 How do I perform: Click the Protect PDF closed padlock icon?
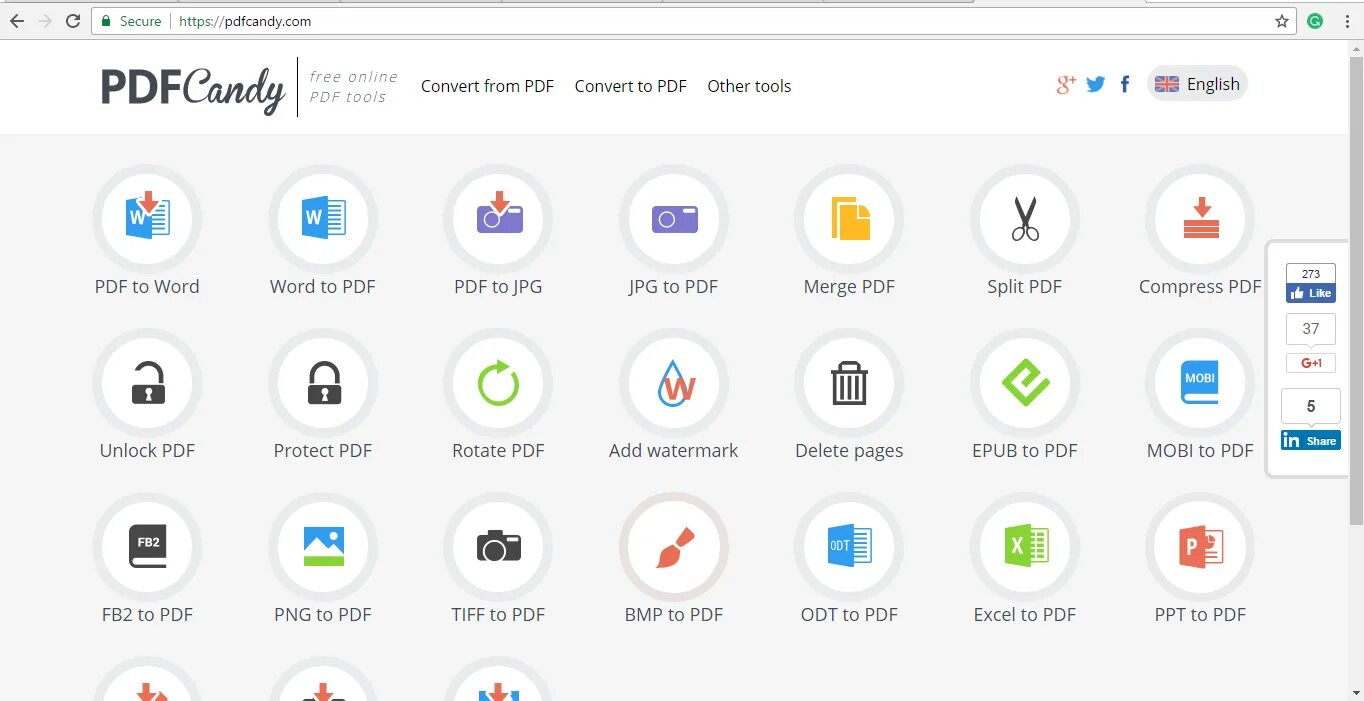(x=323, y=383)
